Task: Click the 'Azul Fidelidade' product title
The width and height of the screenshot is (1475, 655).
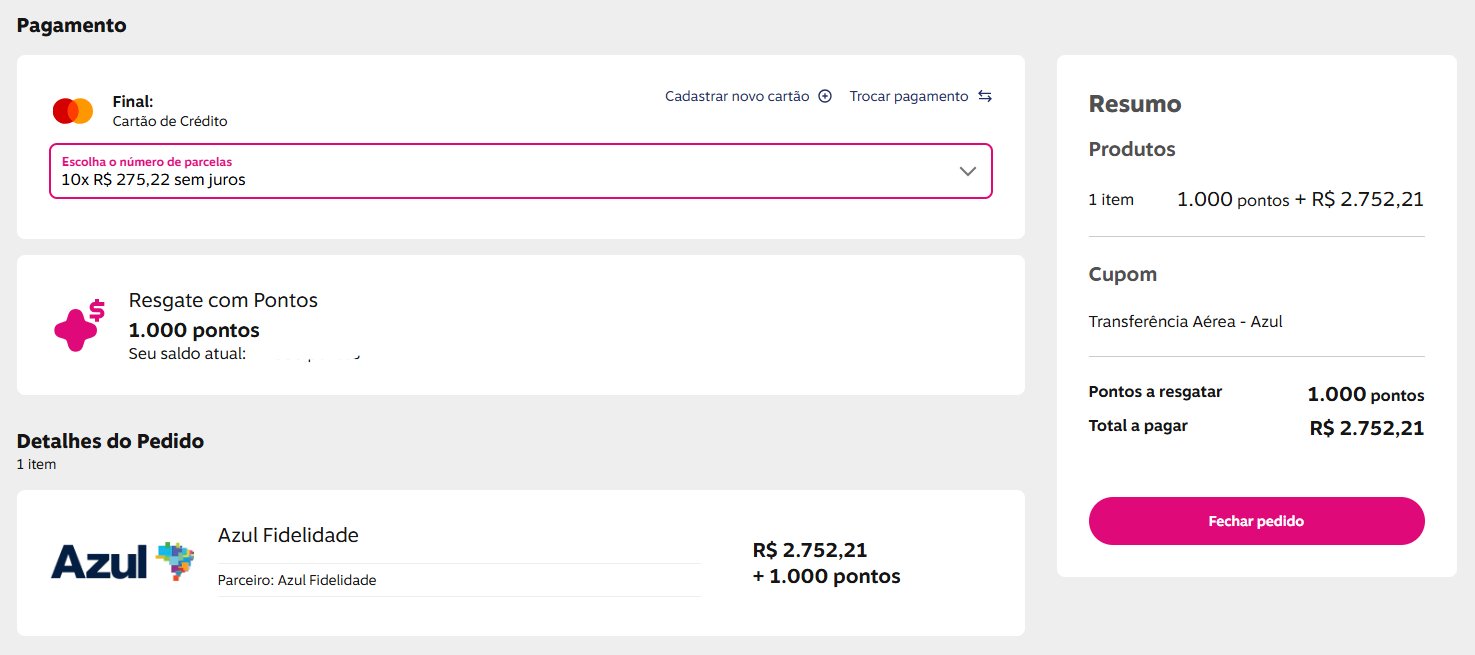Action: pyautogui.click(x=288, y=535)
